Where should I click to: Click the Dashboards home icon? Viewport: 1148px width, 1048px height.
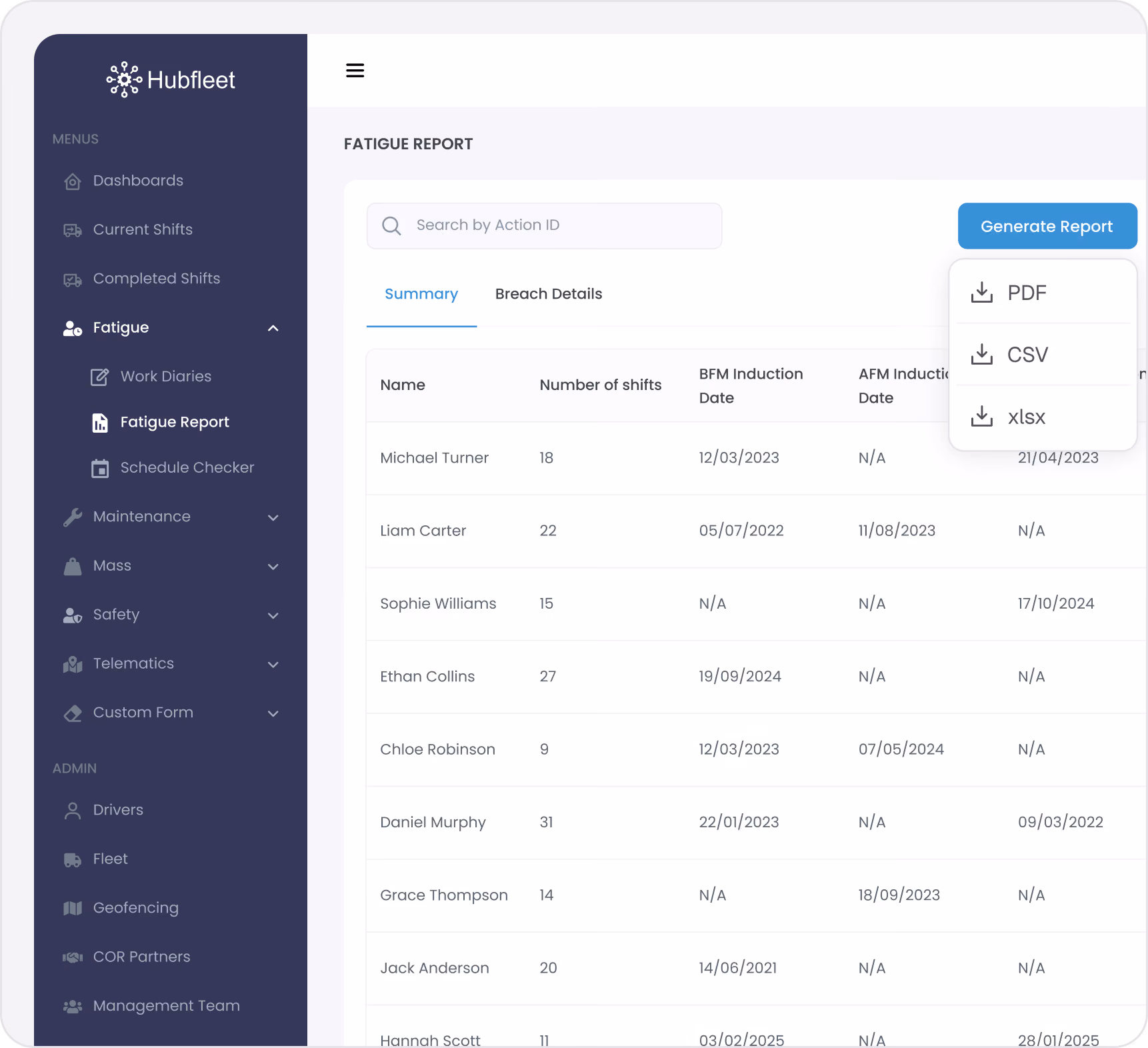coord(73,181)
